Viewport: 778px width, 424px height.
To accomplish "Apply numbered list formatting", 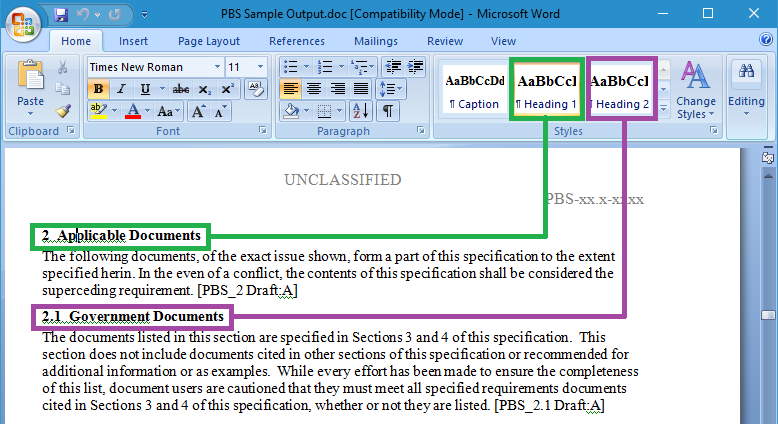I will [x=324, y=66].
